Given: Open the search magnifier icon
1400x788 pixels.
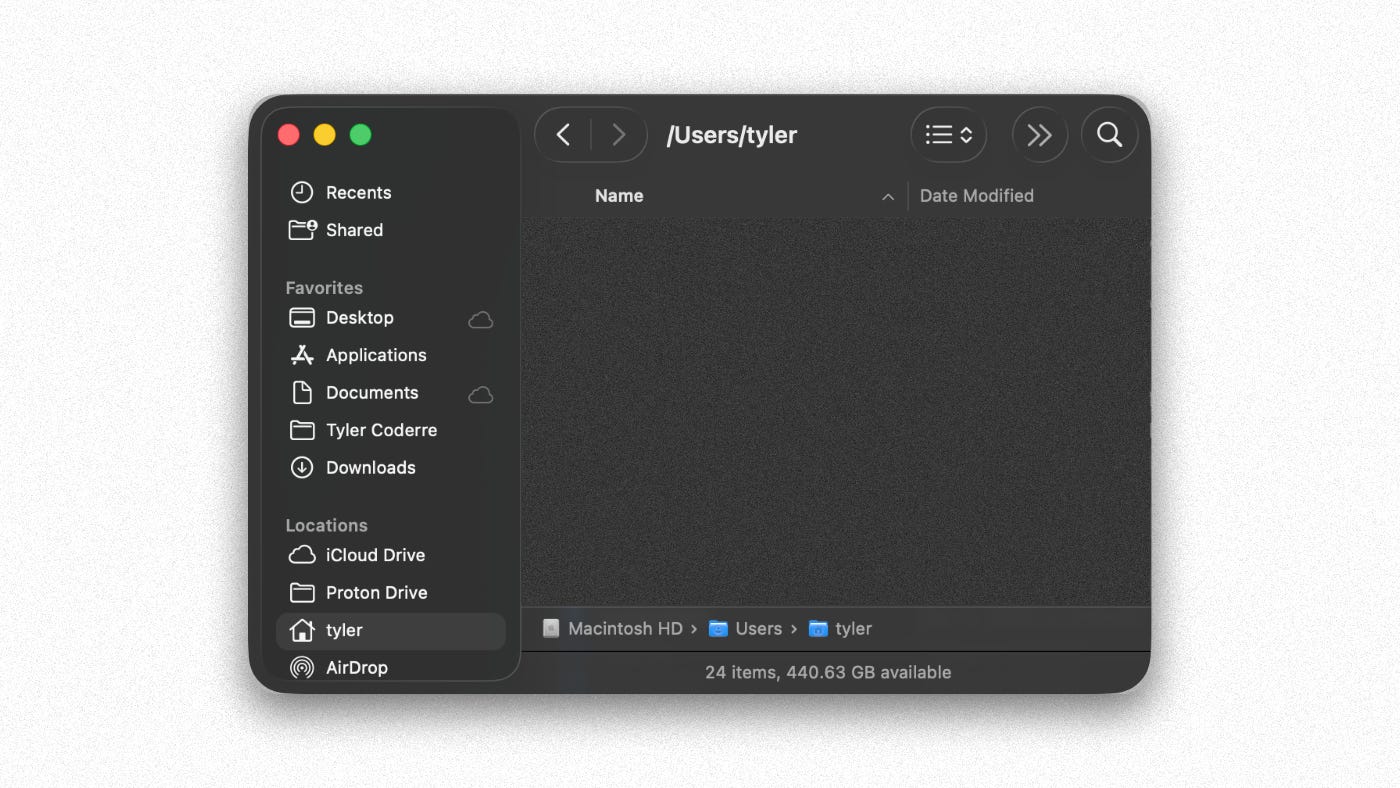Looking at the screenshot, I should (x=1109, y=135).
